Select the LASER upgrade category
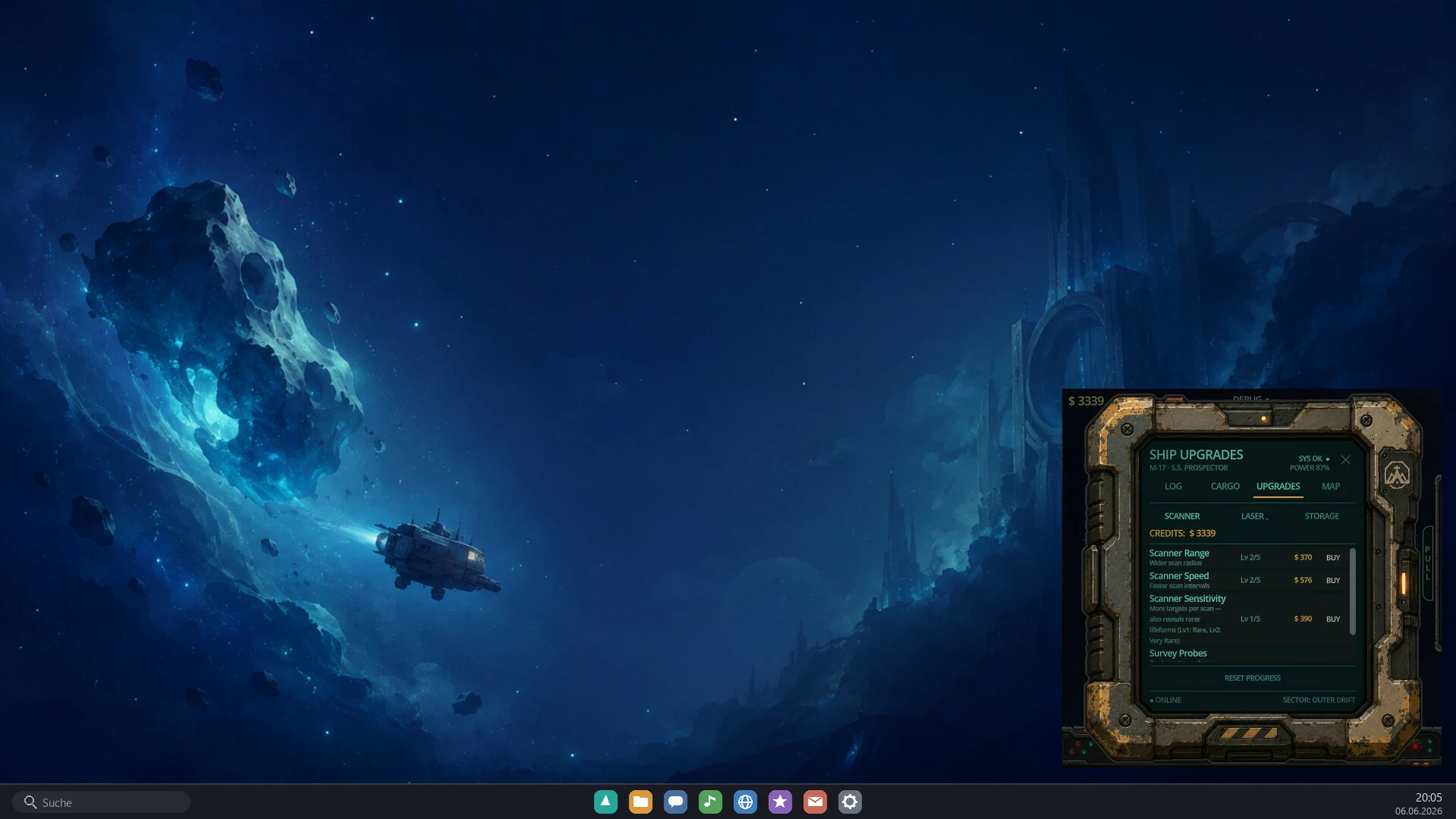 click(1253, 516)
